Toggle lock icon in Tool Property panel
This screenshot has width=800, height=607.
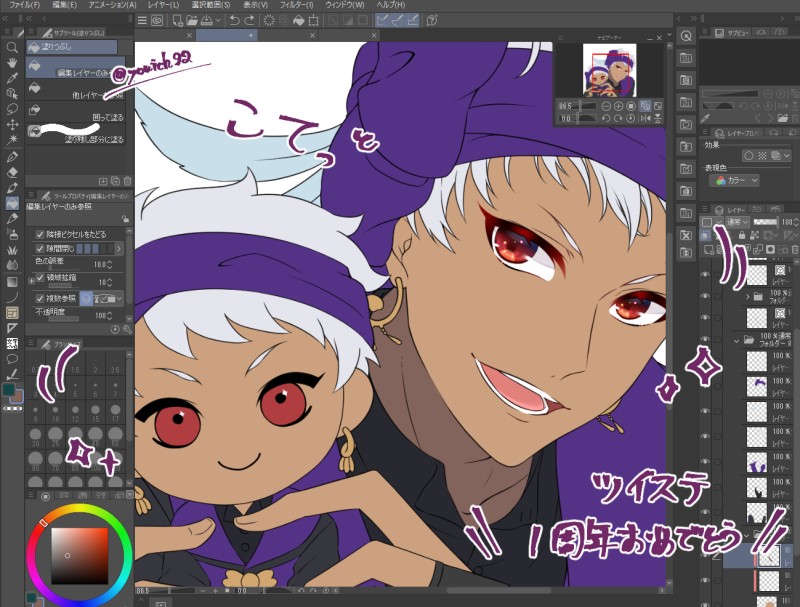click(125, 219)
